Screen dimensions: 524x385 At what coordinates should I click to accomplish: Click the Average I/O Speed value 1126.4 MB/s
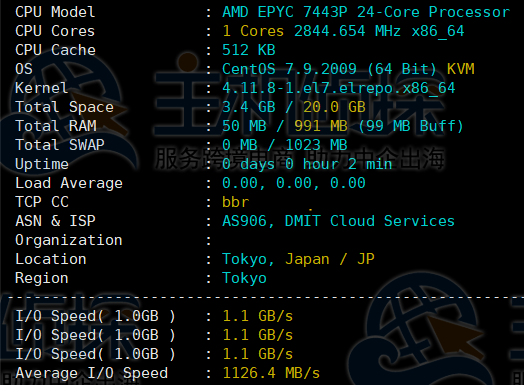tap(271, 373)
